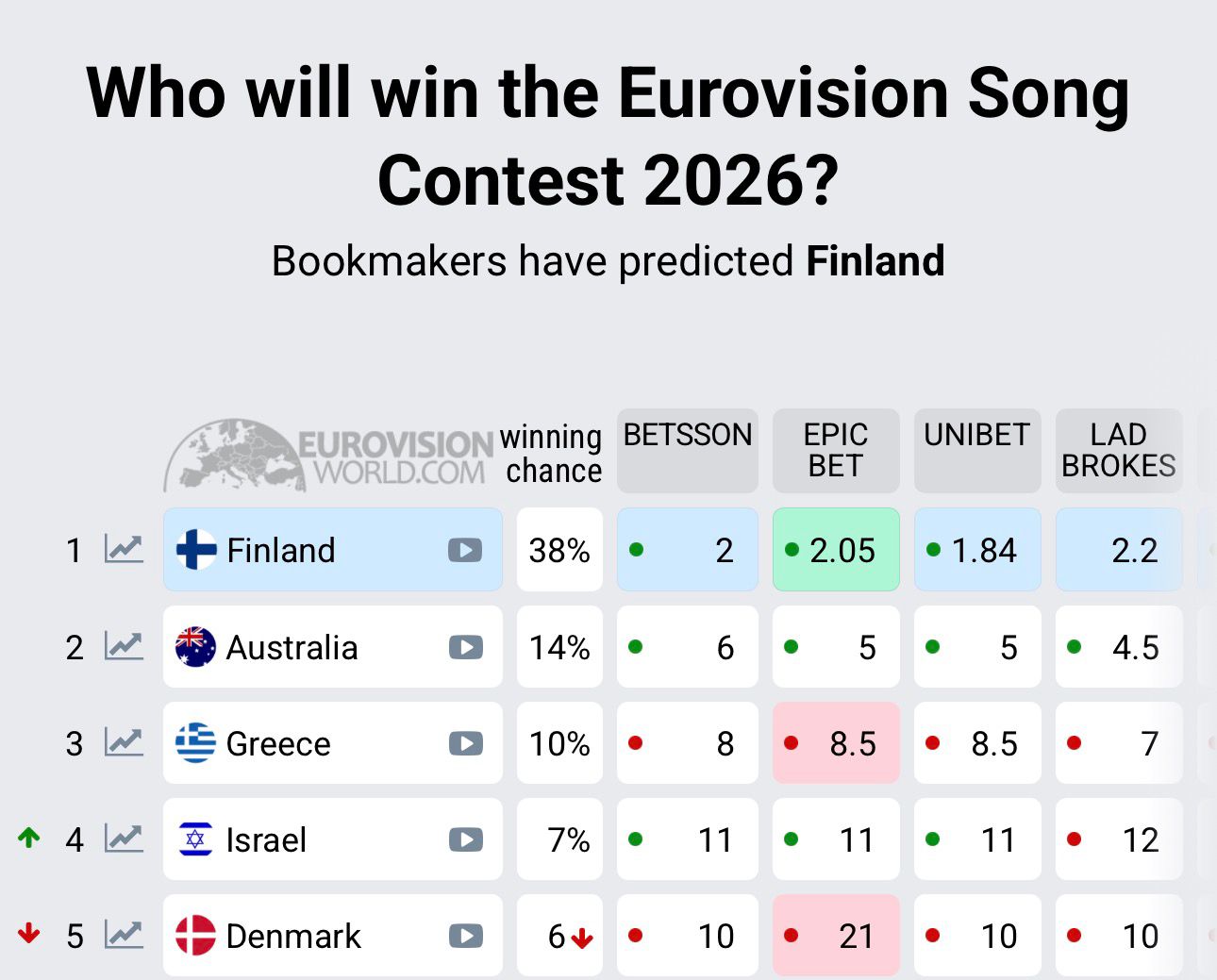Click the Finland country name
1217x980 pixels.
(x=281, y=550)
